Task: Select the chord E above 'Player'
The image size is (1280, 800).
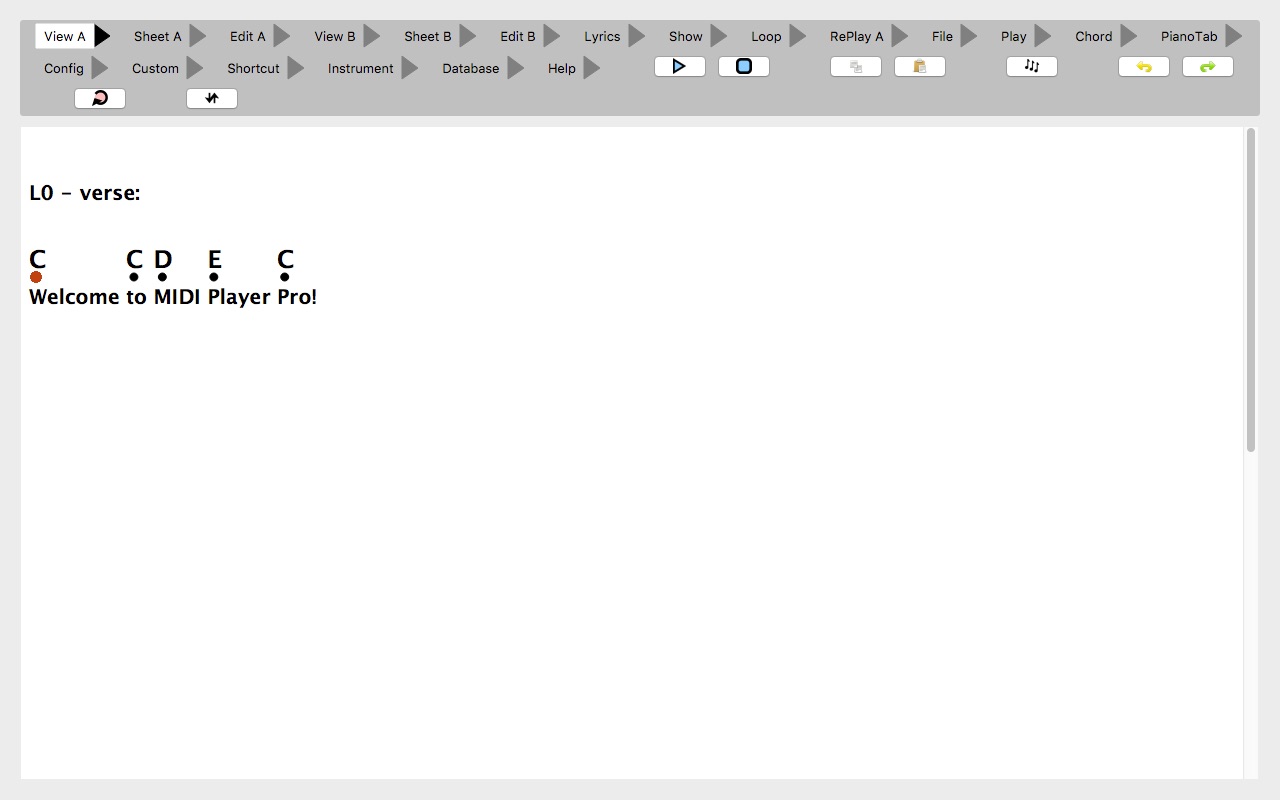Action: click(x=214, y=259)
